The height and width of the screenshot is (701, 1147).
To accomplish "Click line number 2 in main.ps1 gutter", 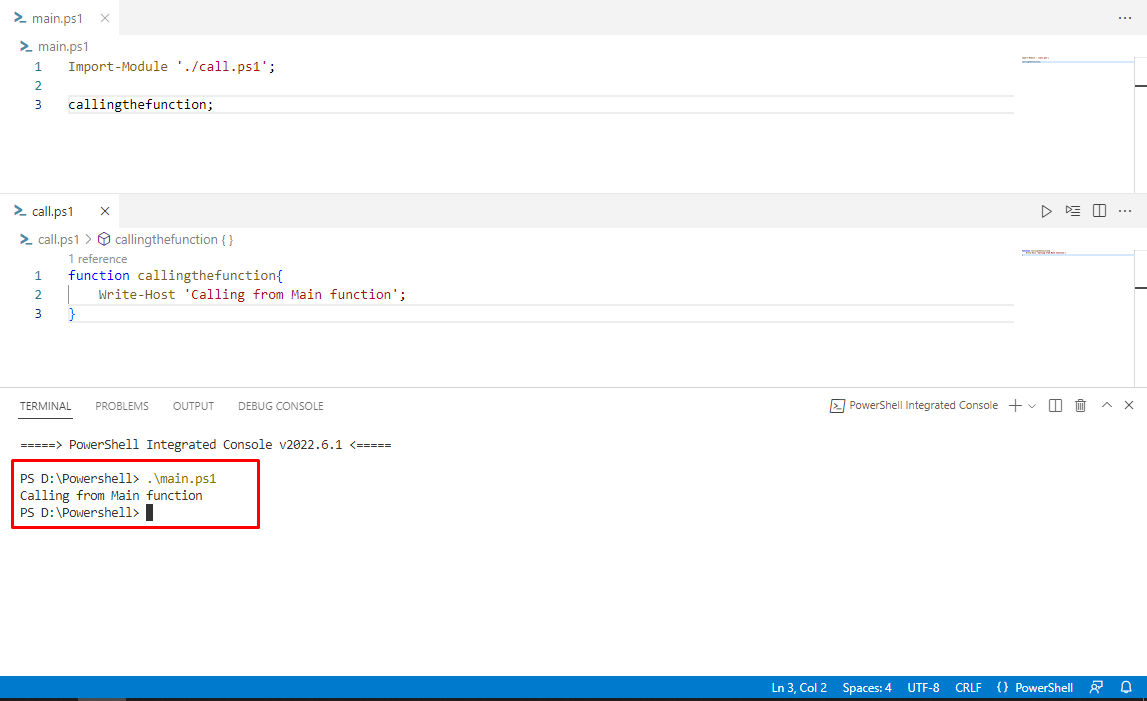I will [x=38, y=86].
